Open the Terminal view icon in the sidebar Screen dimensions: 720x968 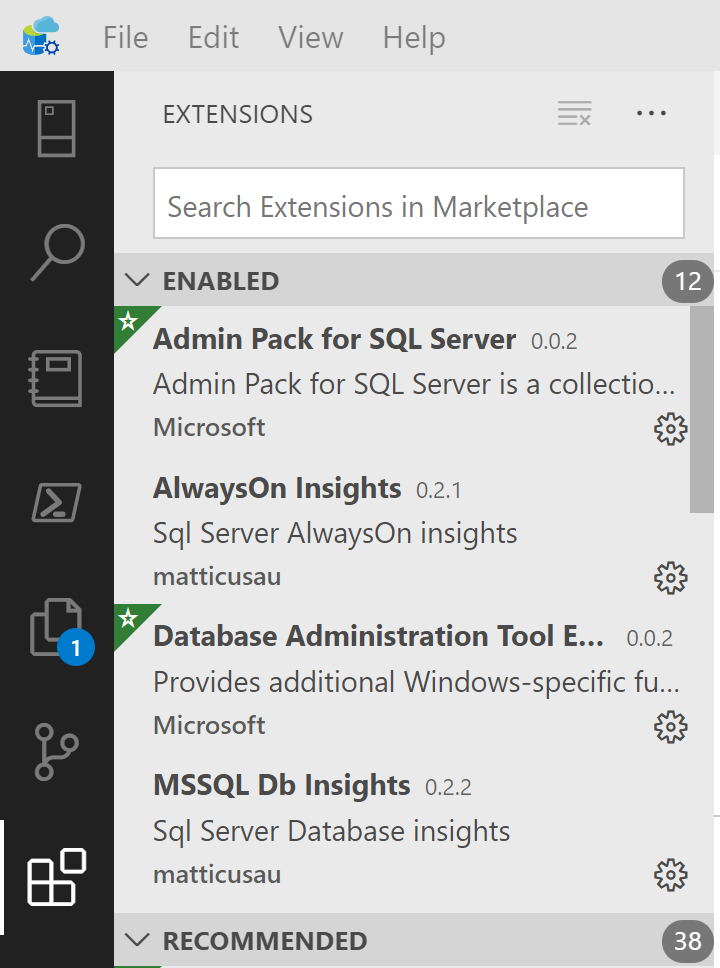pos(57,502)
